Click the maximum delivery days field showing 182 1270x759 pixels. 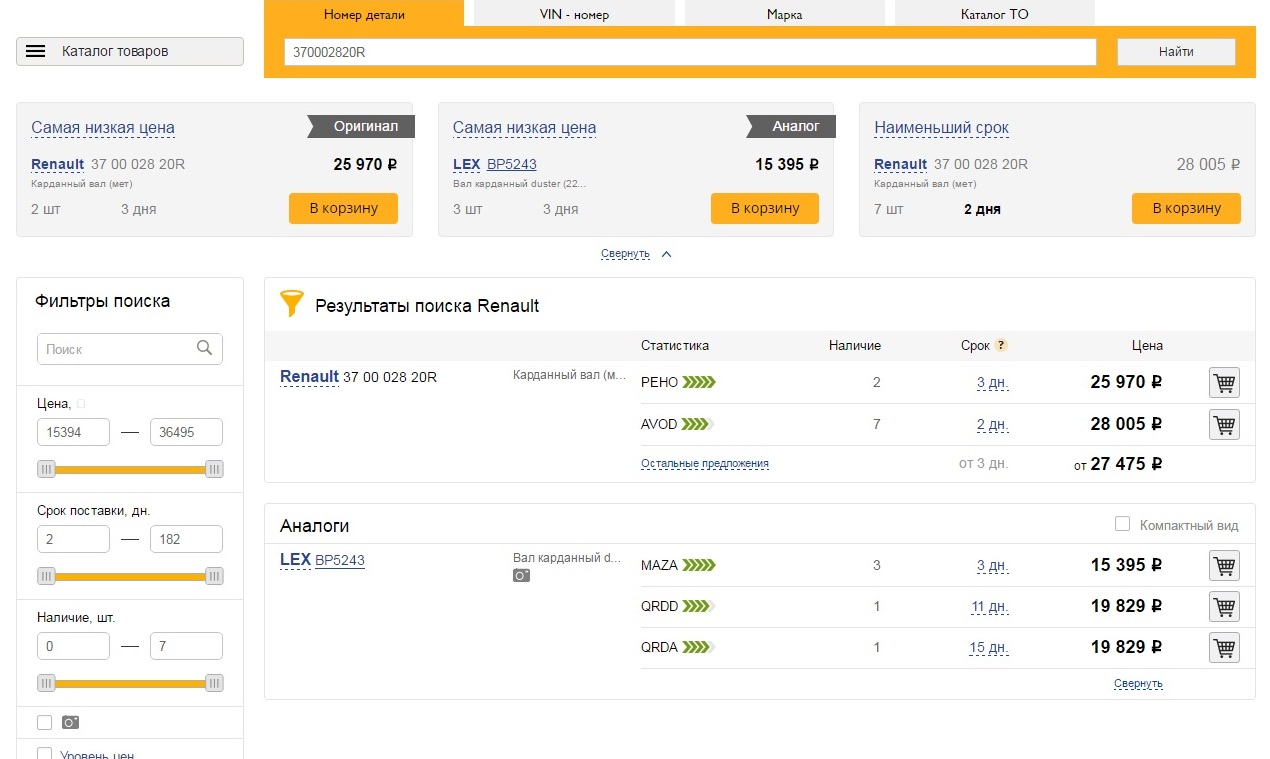pos(186,539)
